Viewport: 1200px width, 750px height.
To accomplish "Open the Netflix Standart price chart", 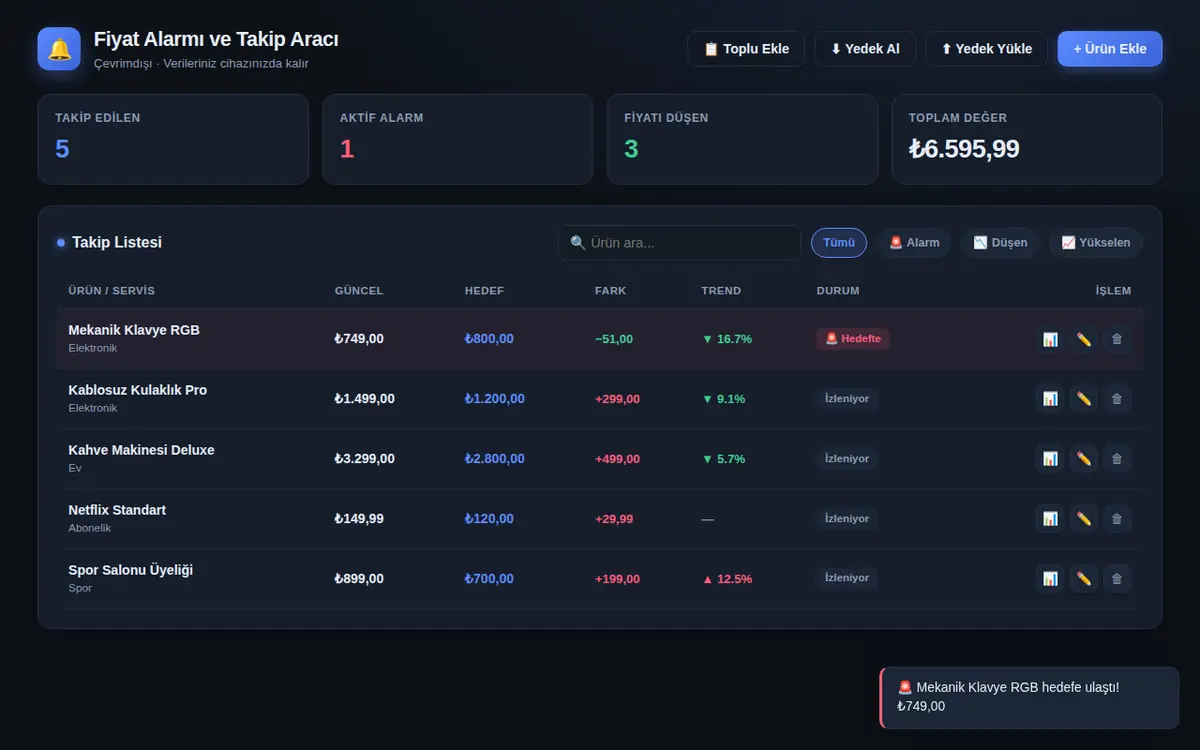I will pos(1050,519).
